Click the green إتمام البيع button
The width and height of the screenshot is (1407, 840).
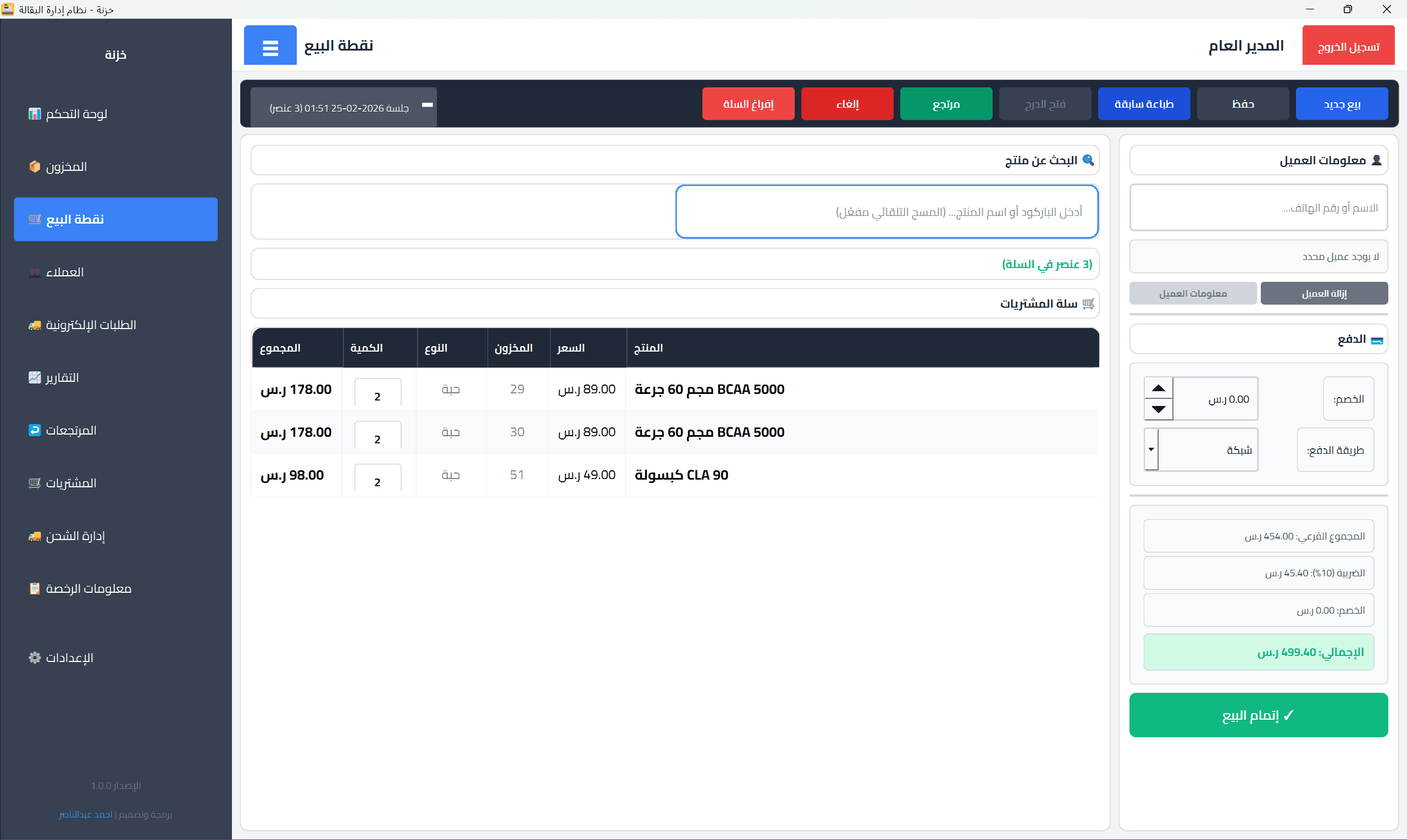point(1258,715)
